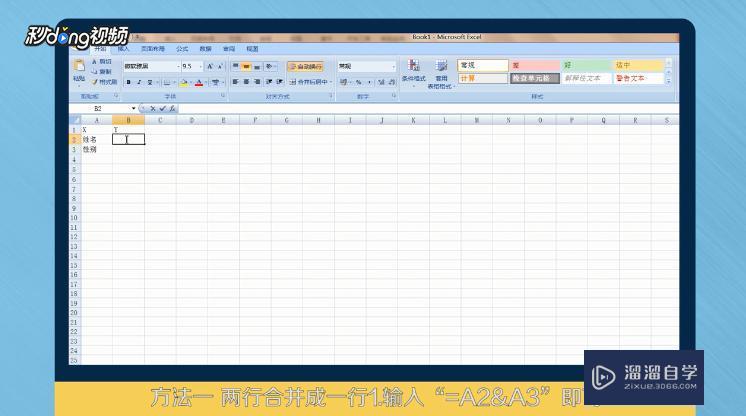This screenshot has height=416, width=746.
Task: Click the Copy (复制) icon
Action: 95,71
